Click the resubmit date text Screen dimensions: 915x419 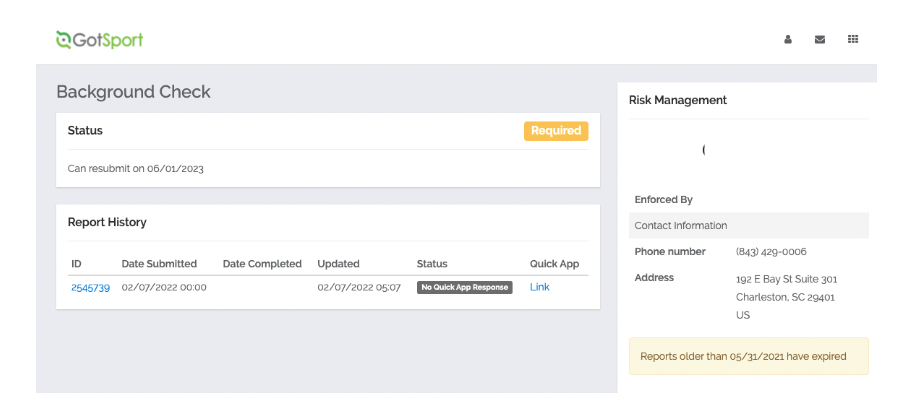point(135,168)
